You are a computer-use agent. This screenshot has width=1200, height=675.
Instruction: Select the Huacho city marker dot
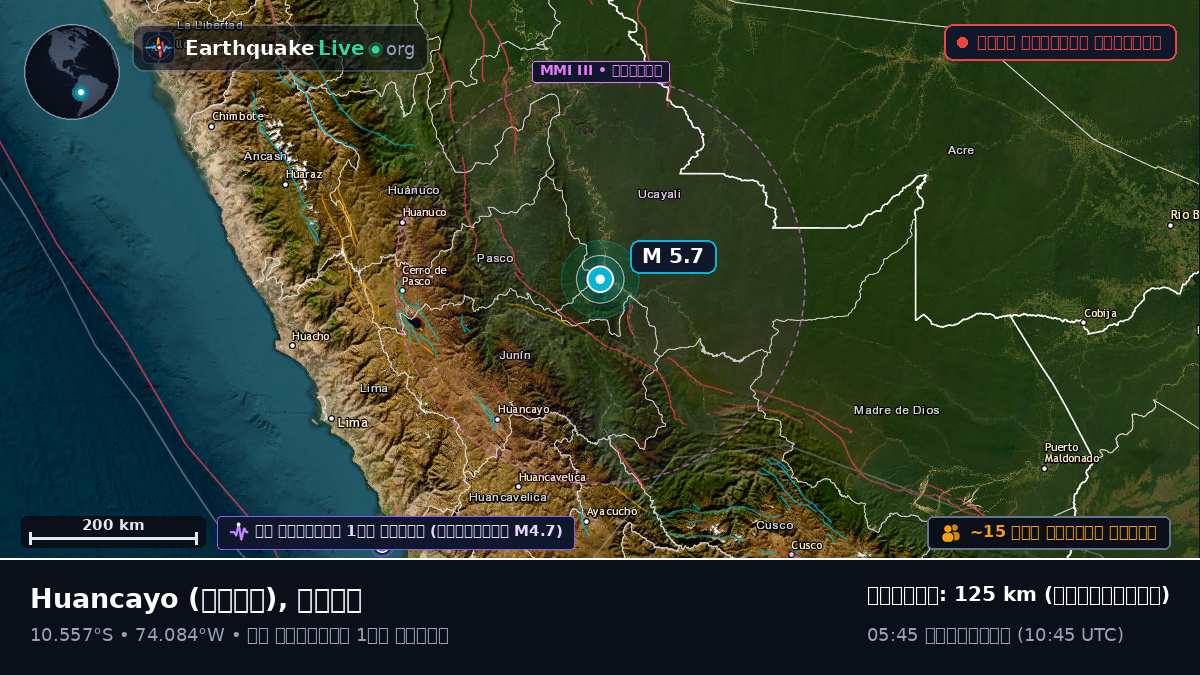(x=292, y=346)
